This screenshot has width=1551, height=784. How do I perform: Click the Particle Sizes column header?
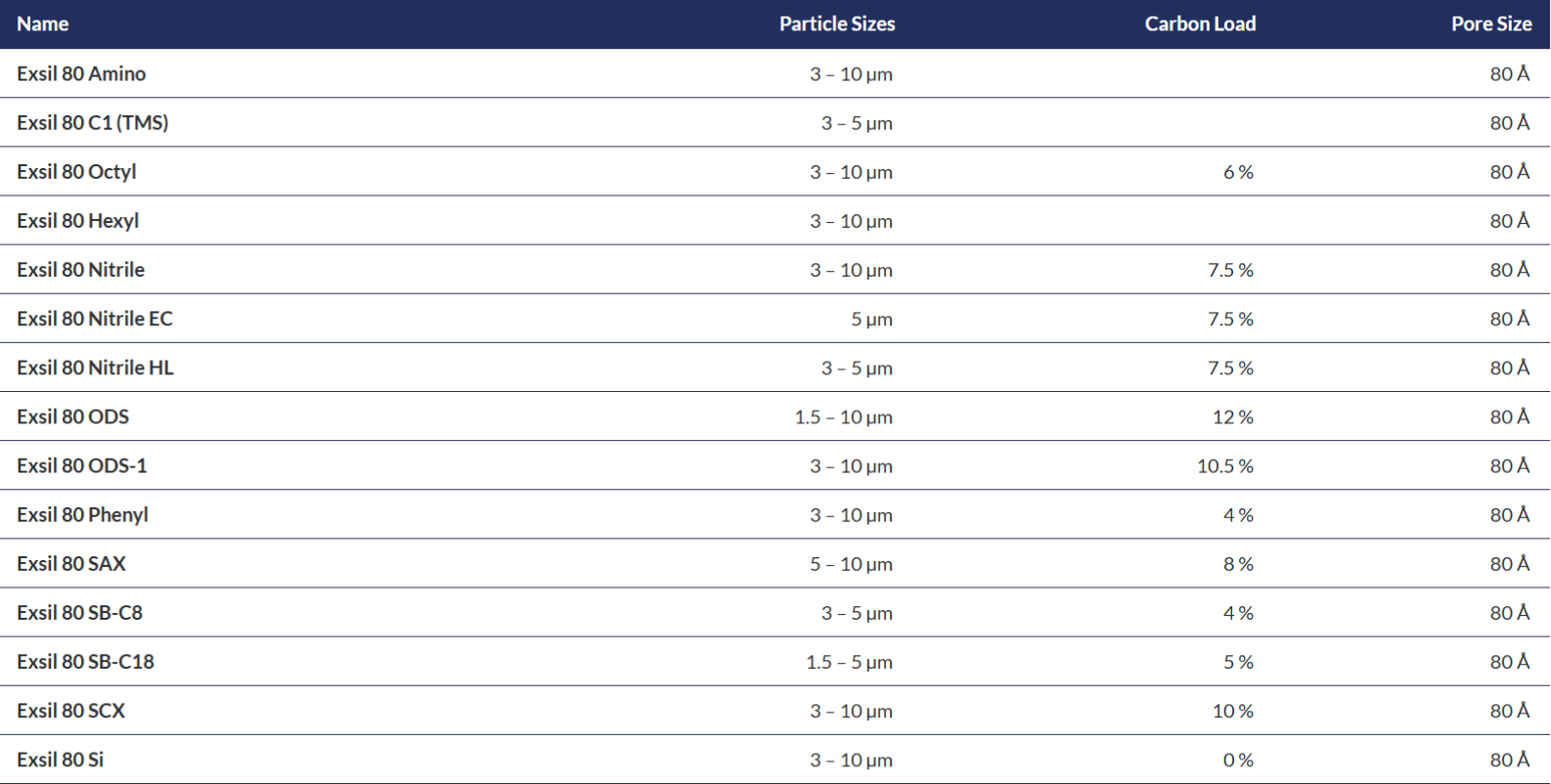[x=837, y=23]
